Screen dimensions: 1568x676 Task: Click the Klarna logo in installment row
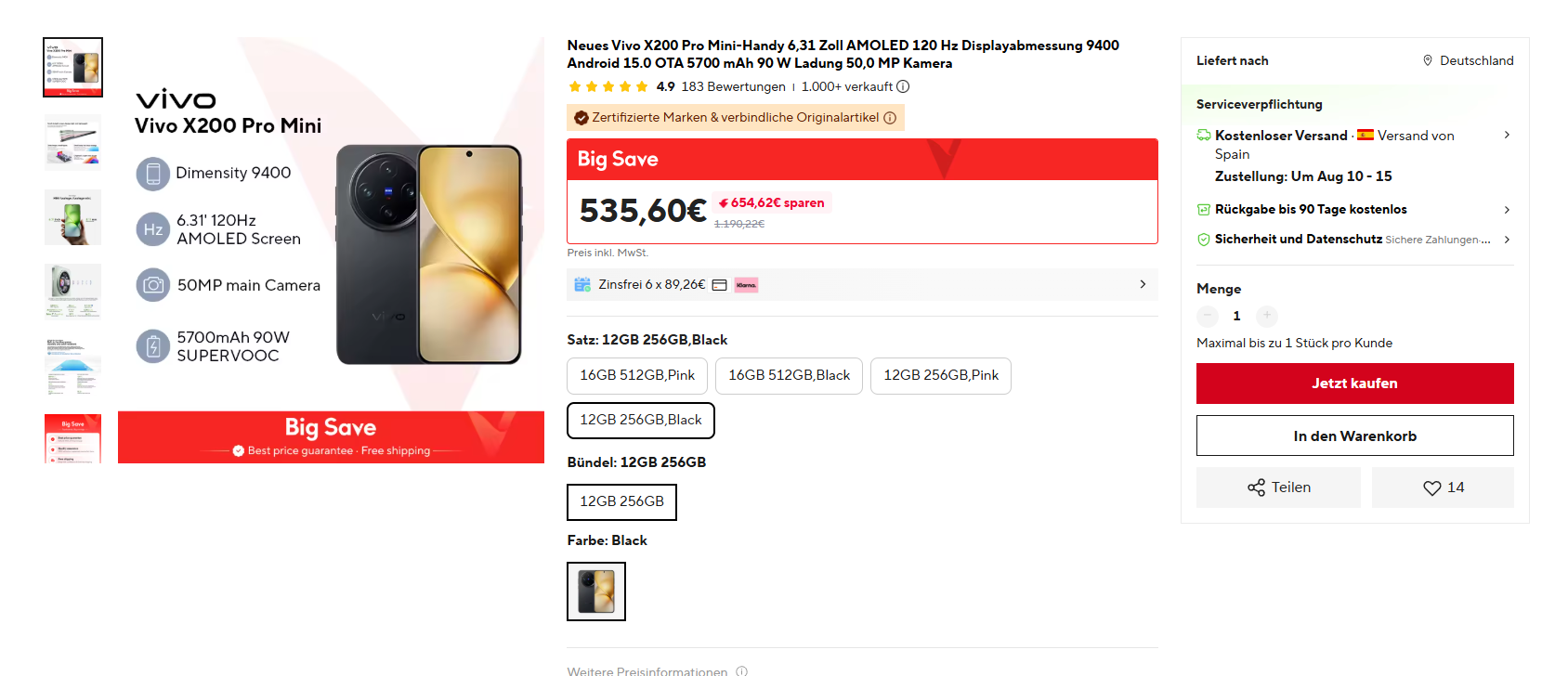(x=746, y=285)
